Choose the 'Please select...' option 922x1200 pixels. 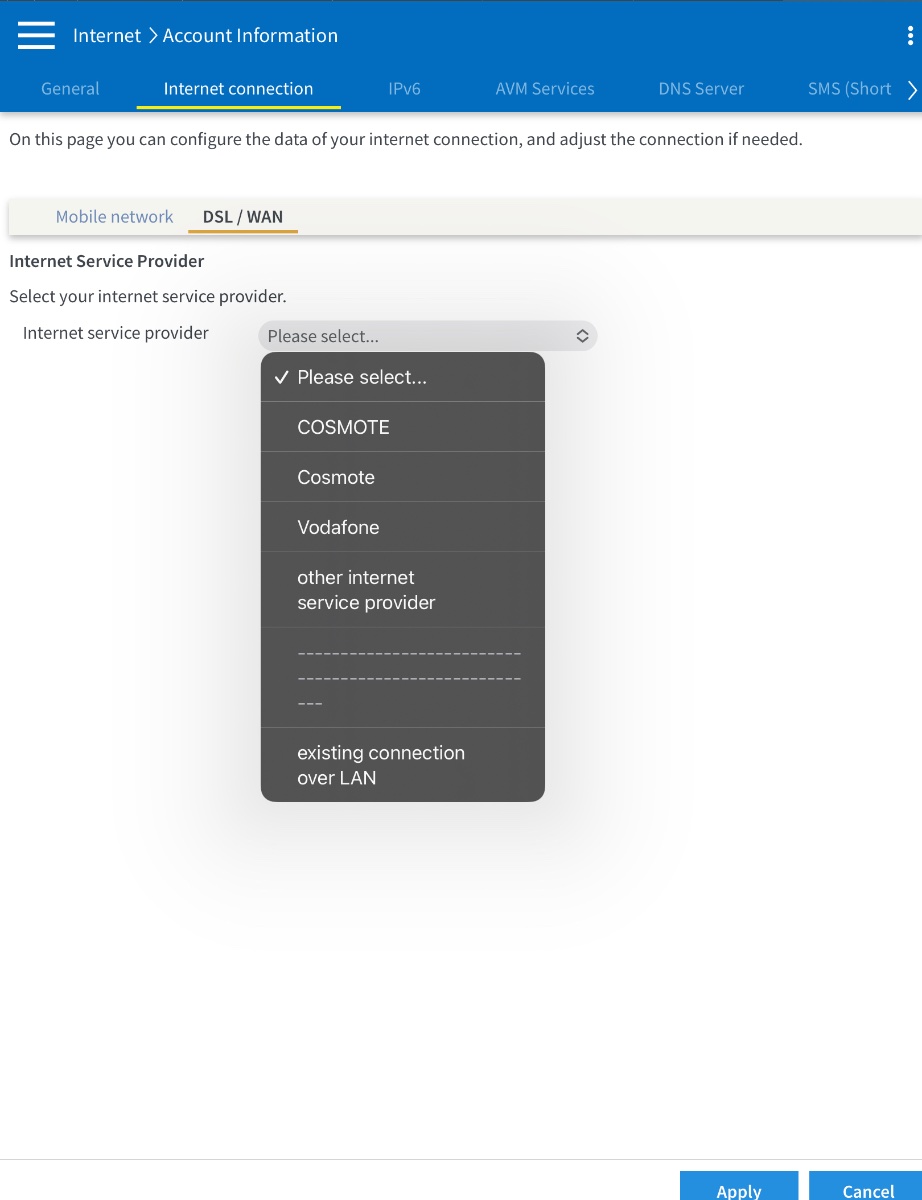(x=403, y=377)
